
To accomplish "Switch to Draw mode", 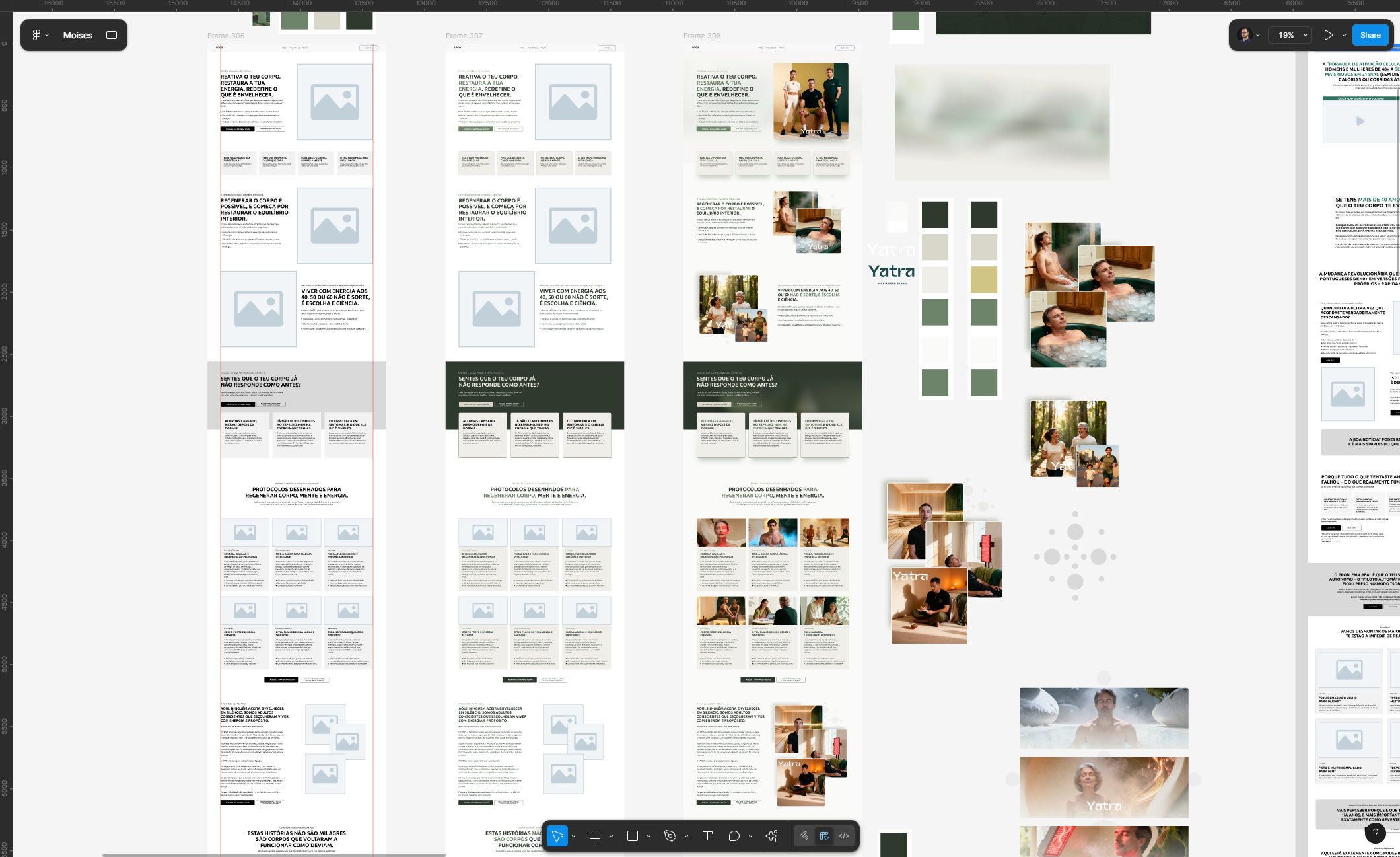I will 804,836.
